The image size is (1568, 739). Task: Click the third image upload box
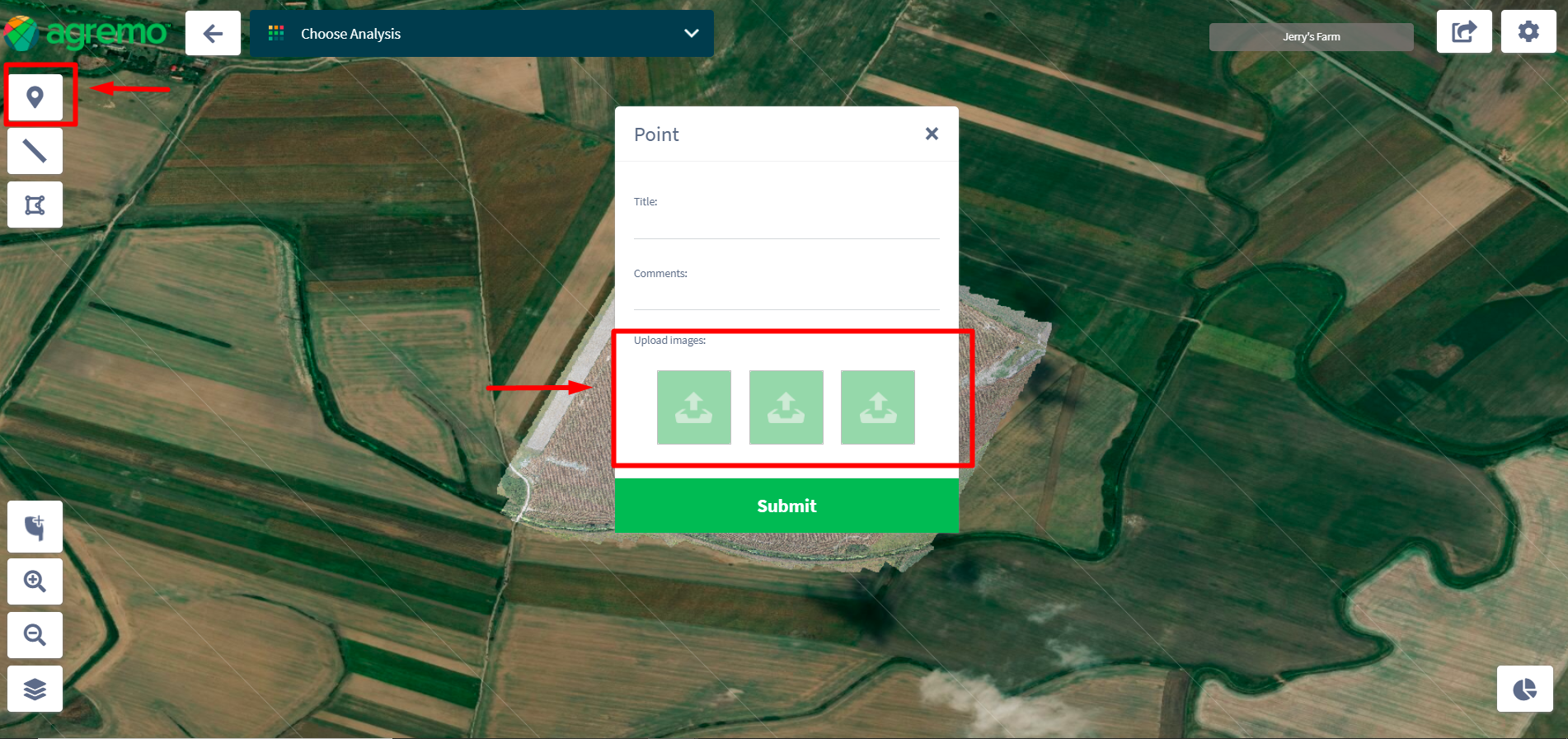877,407
